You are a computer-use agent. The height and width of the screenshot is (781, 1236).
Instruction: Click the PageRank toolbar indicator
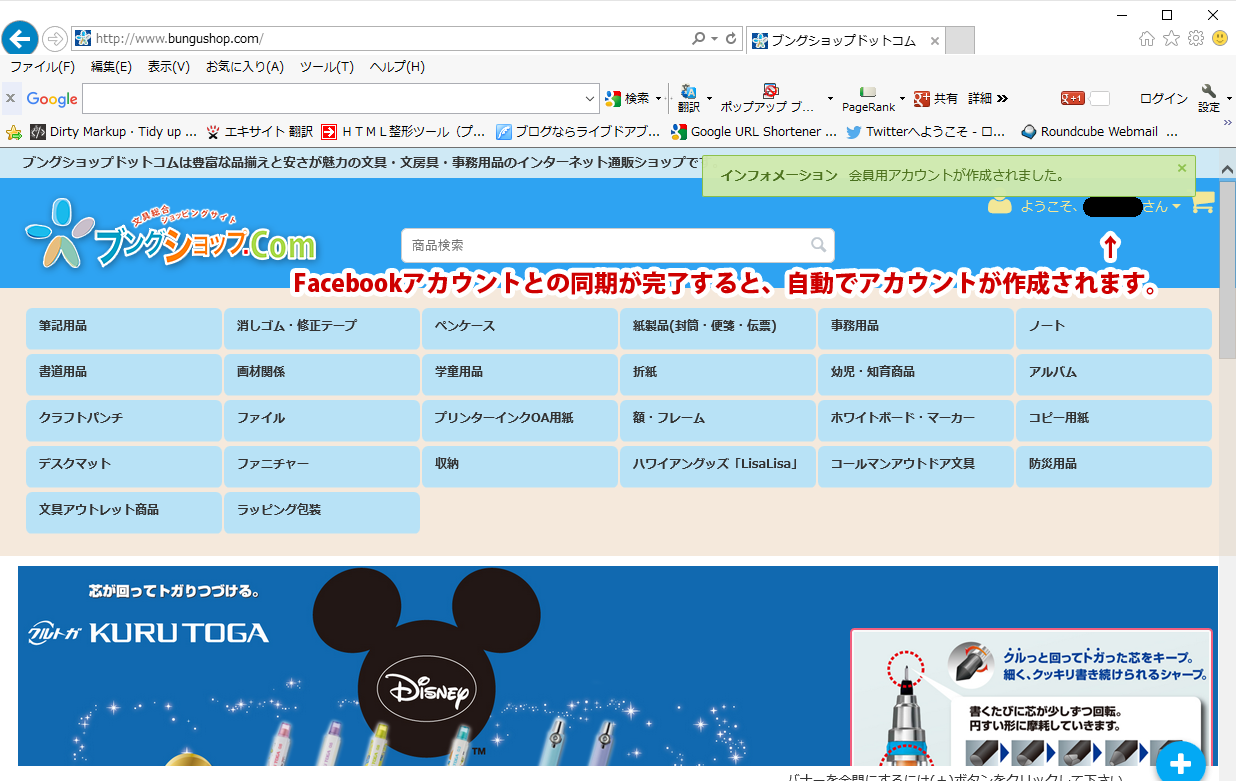pyautogui.click(x=868, y=98)
